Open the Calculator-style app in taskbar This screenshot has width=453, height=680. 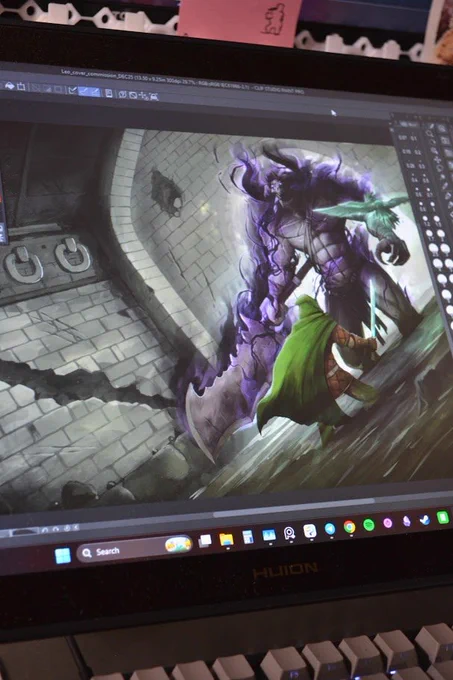(x=248, y=537)
